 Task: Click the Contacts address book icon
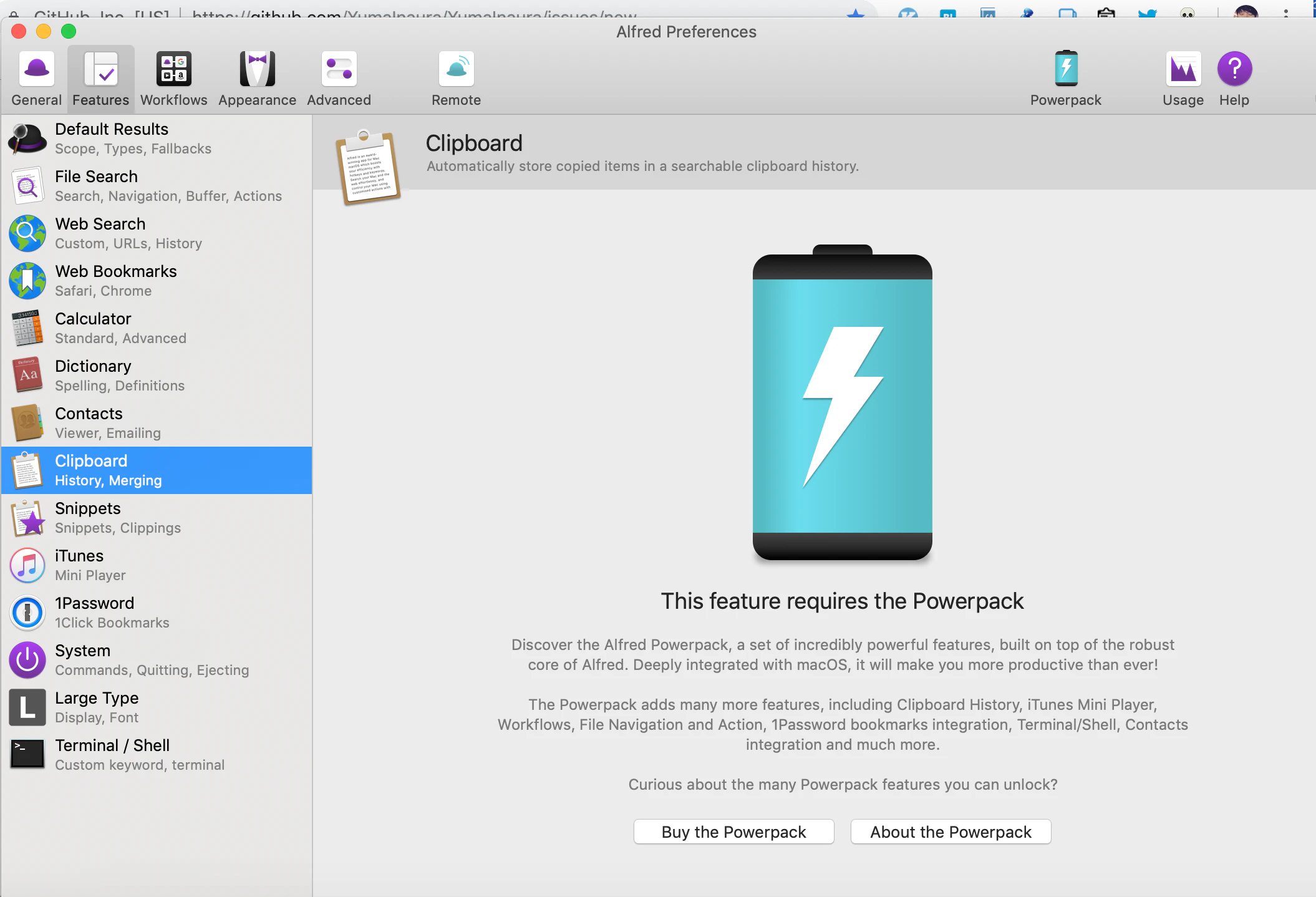[x=27, y=423]
